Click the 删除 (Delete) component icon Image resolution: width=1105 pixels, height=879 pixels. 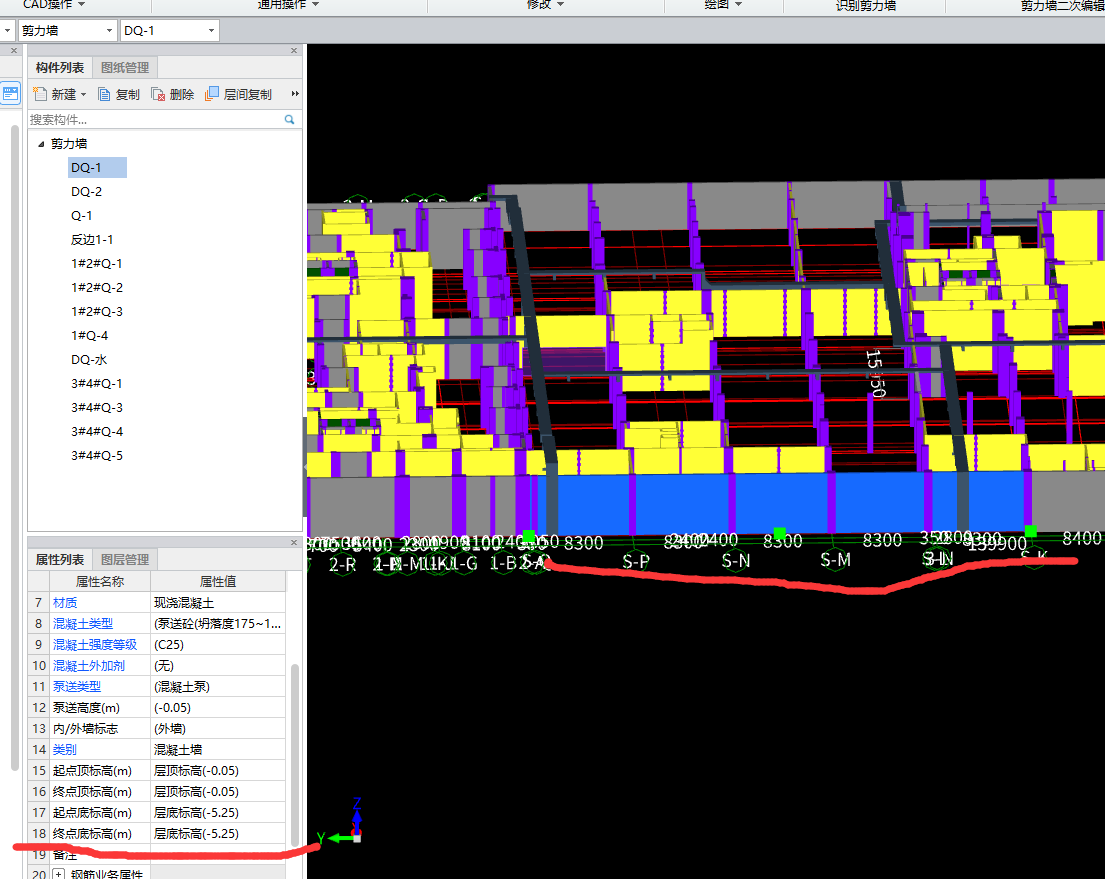tap(158, 94)
